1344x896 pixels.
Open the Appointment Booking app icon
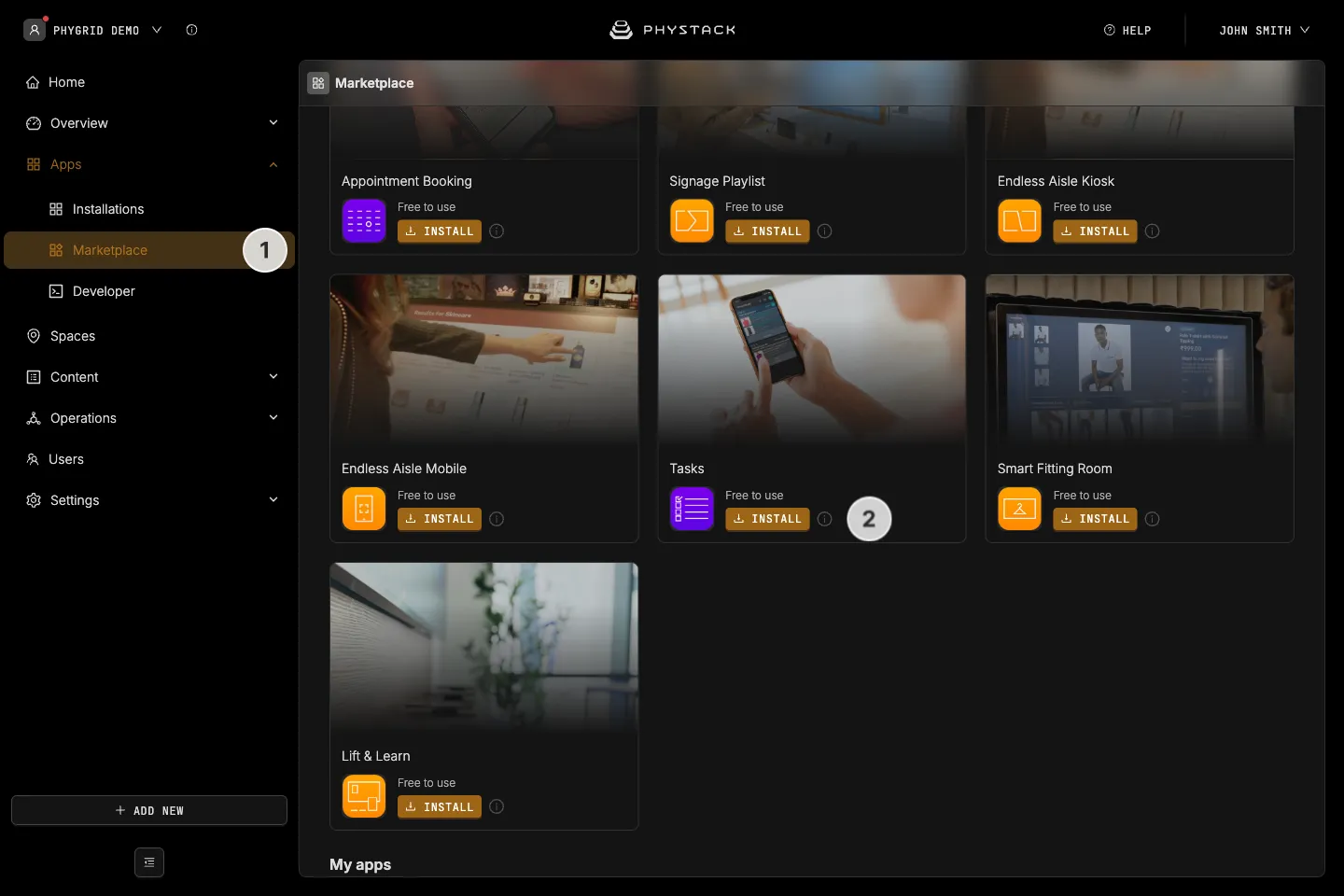[x=364, y=221]
